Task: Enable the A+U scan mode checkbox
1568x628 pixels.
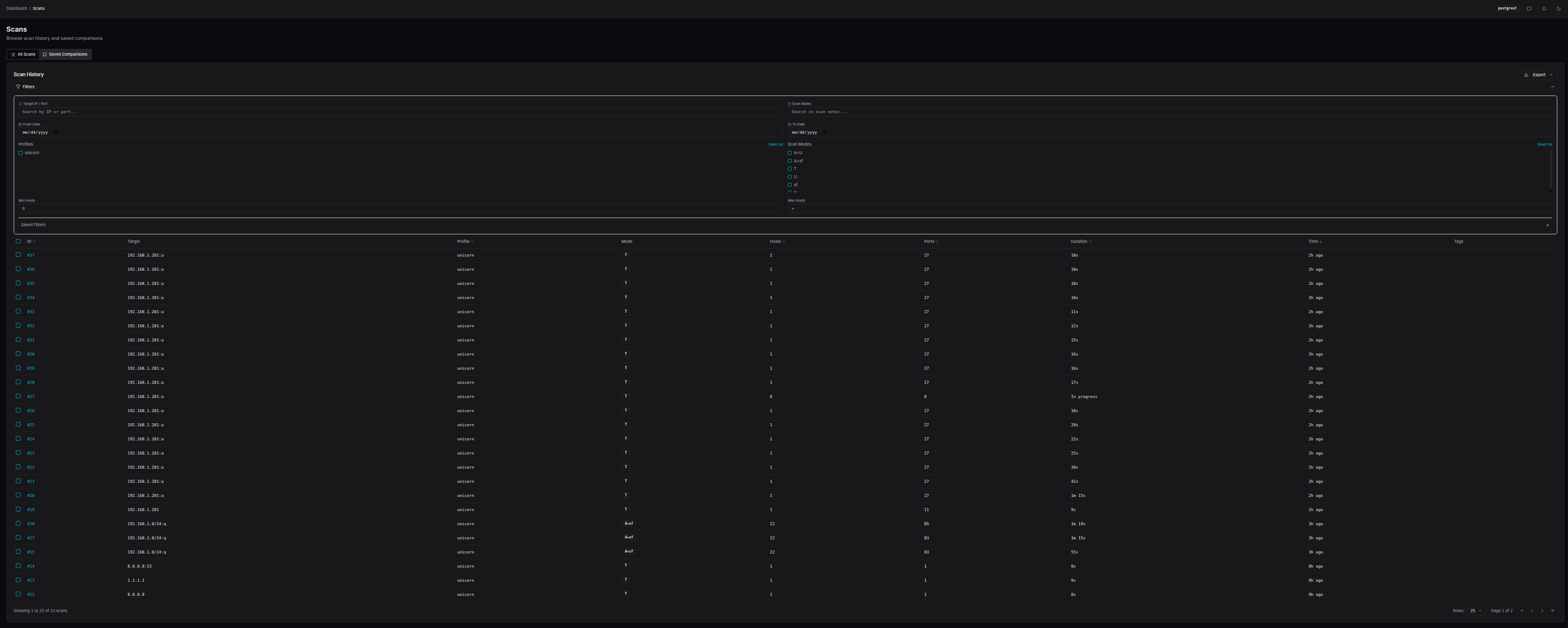Action: 790,153
